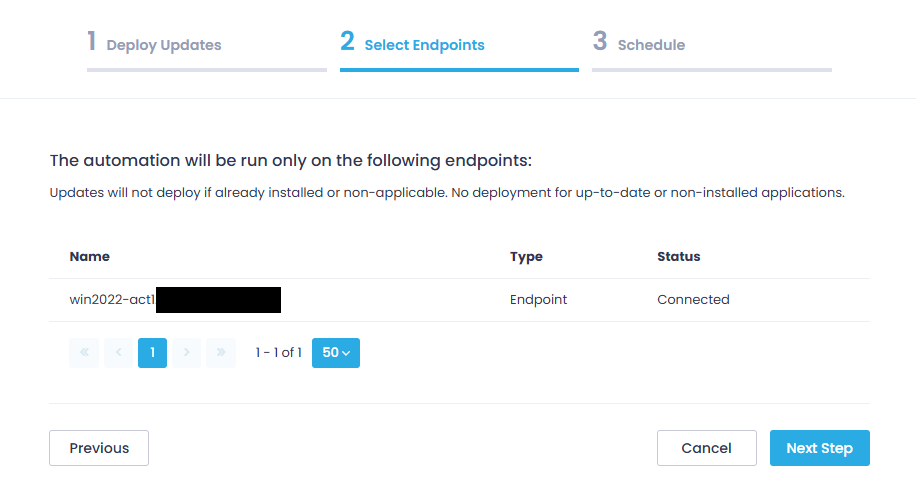
Task: Click the Endpoint type cell
Action: point(539,299)
